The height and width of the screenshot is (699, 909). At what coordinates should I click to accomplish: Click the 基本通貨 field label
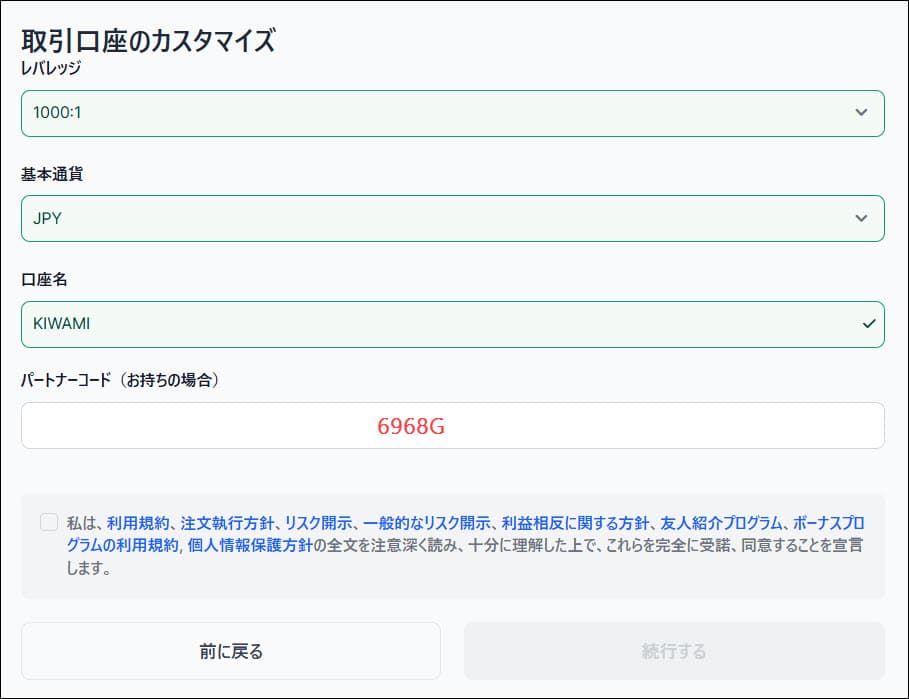[52, 174]
